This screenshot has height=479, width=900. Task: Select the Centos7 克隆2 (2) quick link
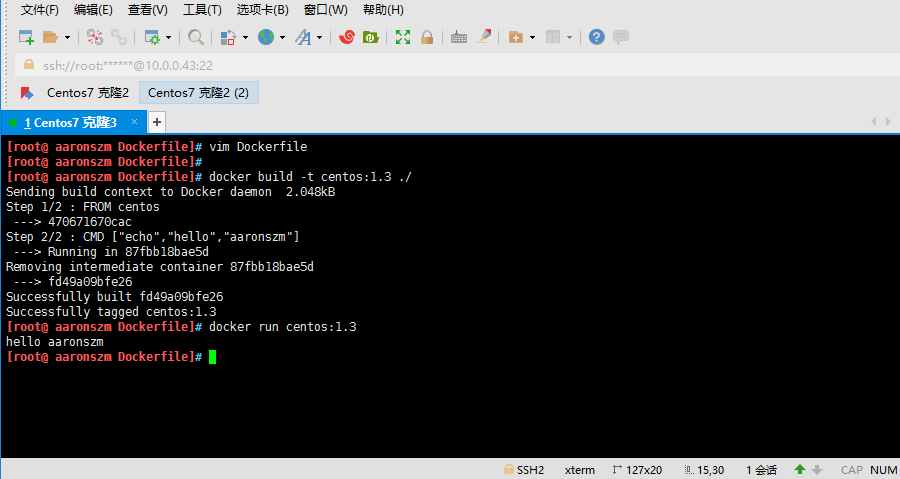point(199,93)
